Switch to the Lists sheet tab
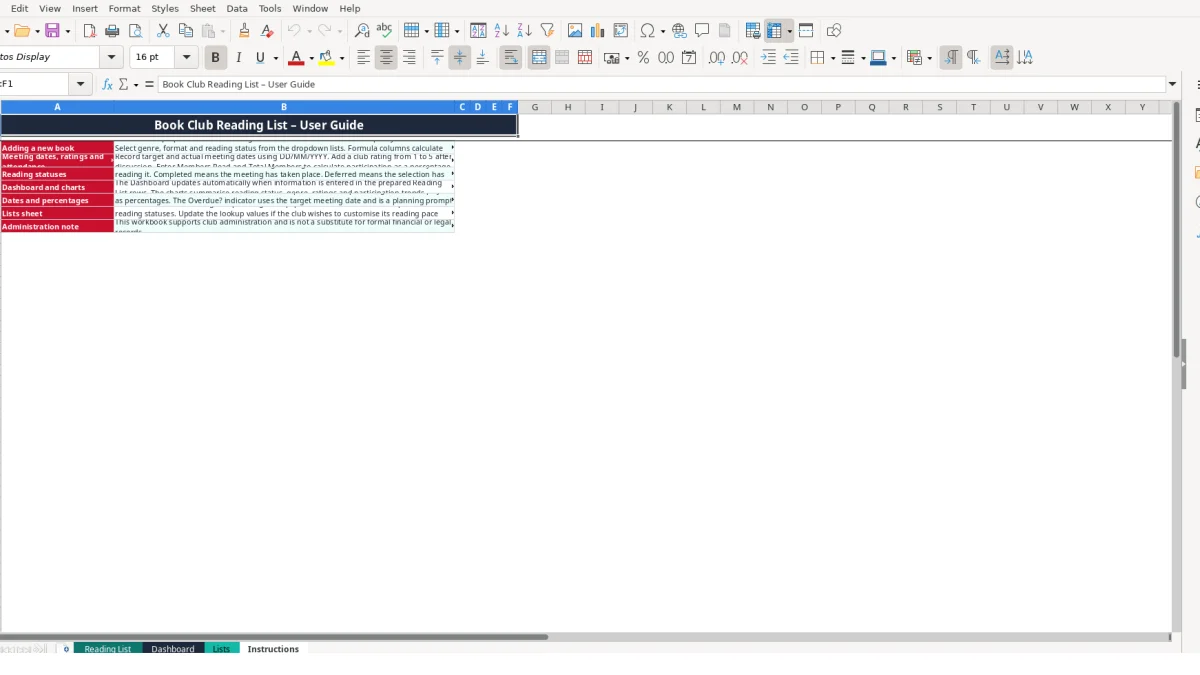This screenshot has height=675, width=1200. coord(221,649)
